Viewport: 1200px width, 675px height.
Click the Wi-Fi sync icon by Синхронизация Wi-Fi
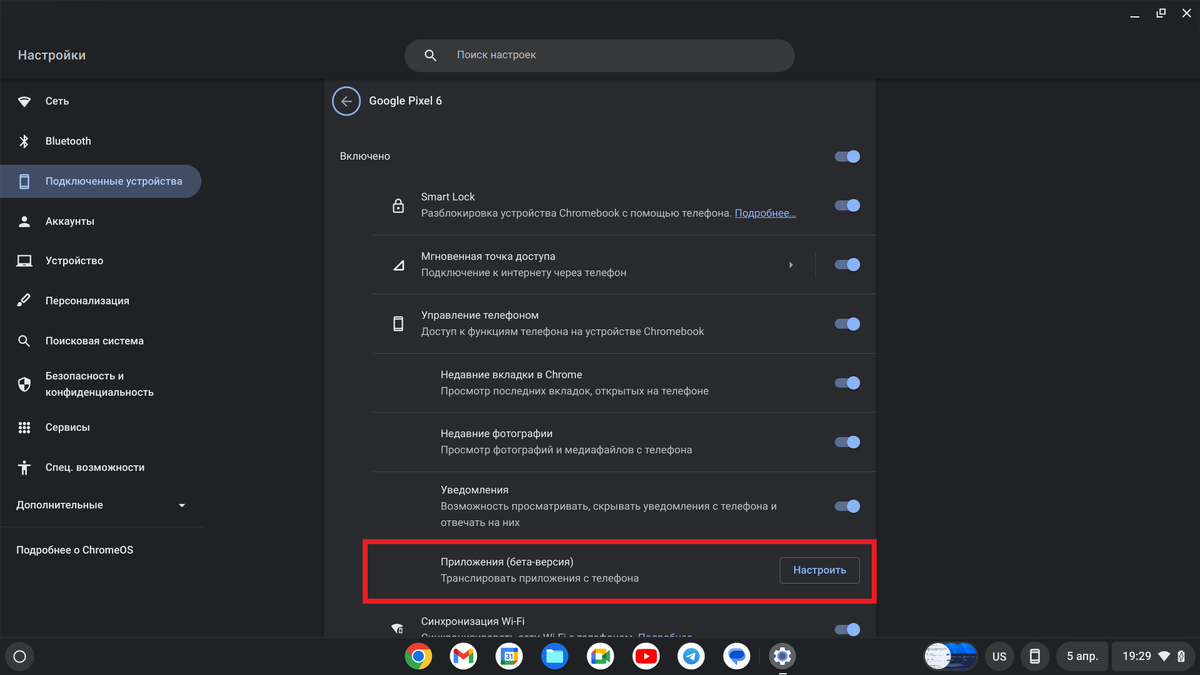point(398,629)
